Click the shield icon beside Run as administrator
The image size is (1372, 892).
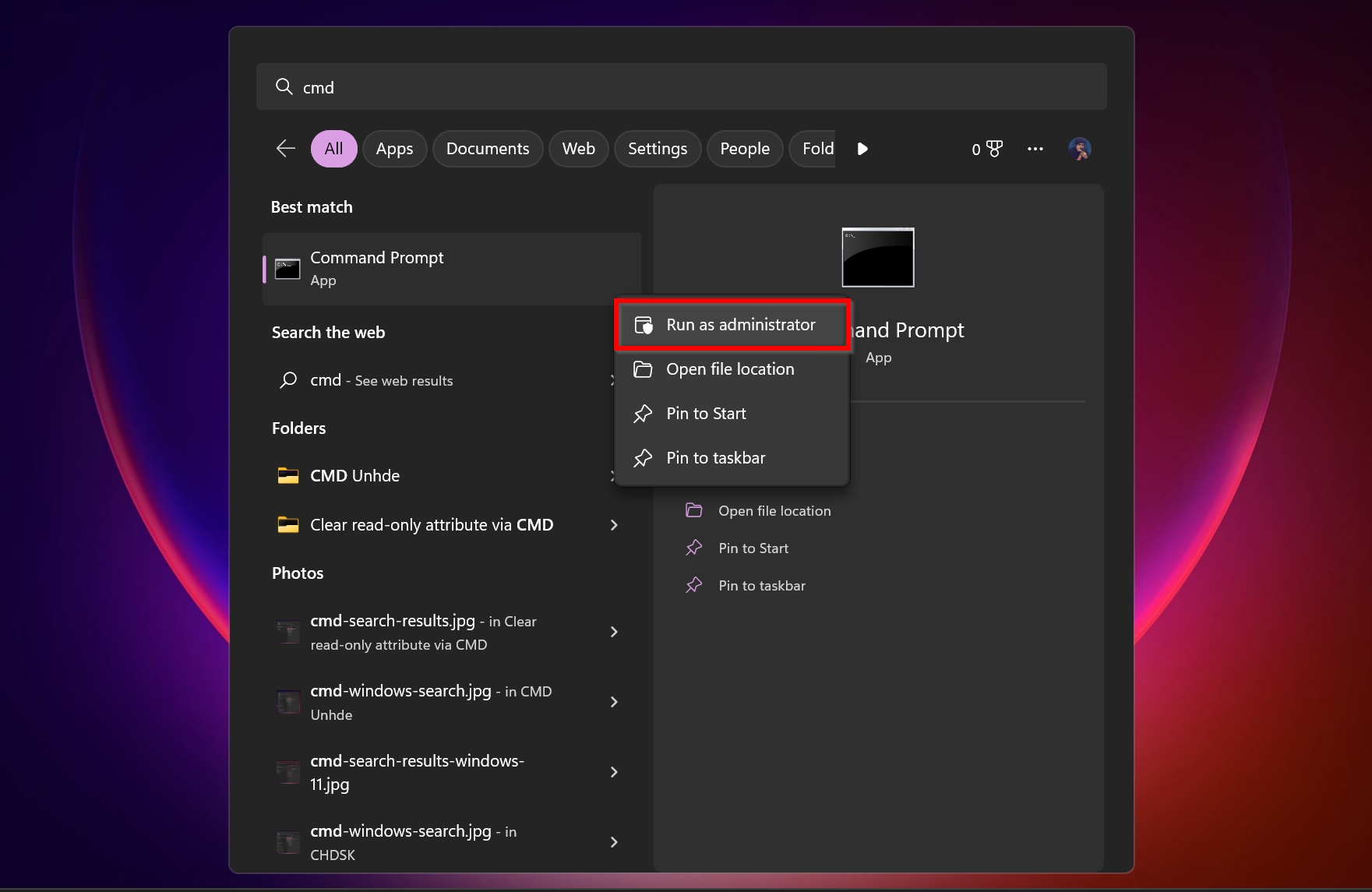point(644,325)
